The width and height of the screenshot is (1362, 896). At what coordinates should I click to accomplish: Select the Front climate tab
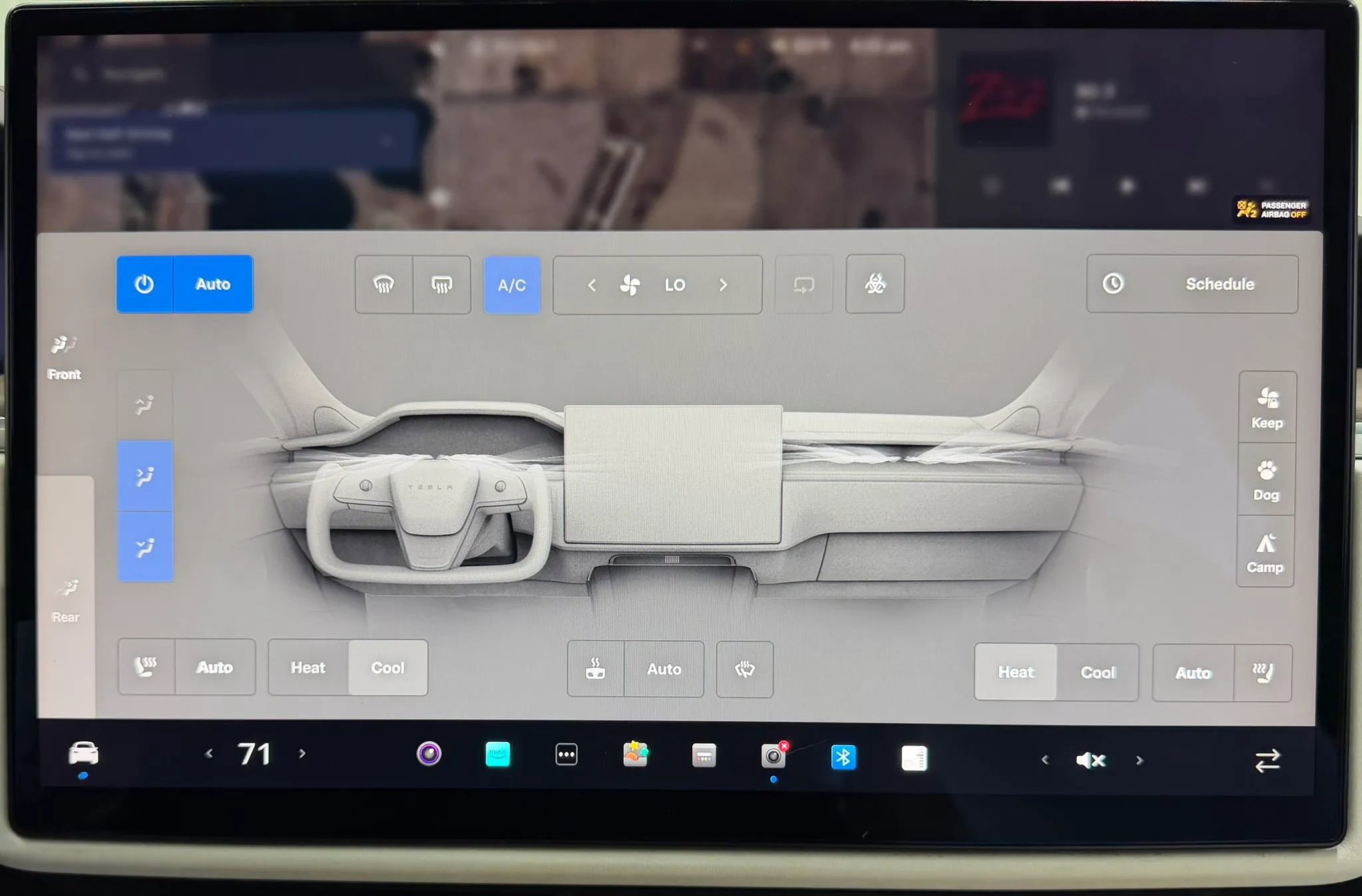coord(65,358)
